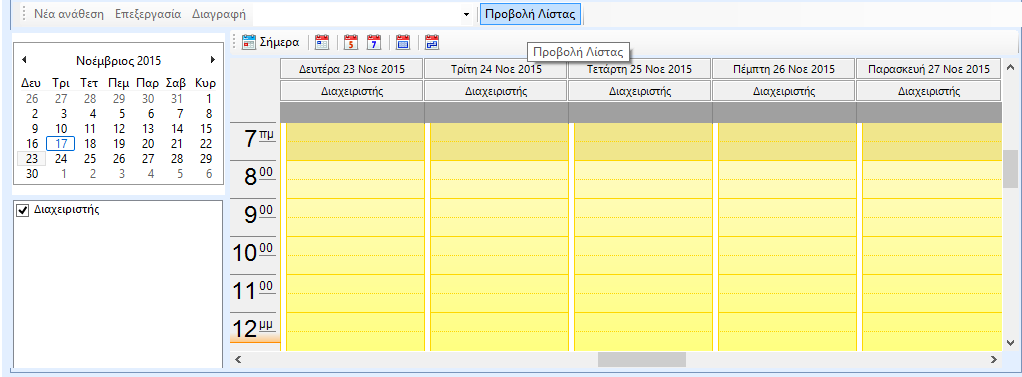1022x377 pixels.
Task: Click the Σήμερα (Today) calendar icon
Action: [x=249, y=42]
